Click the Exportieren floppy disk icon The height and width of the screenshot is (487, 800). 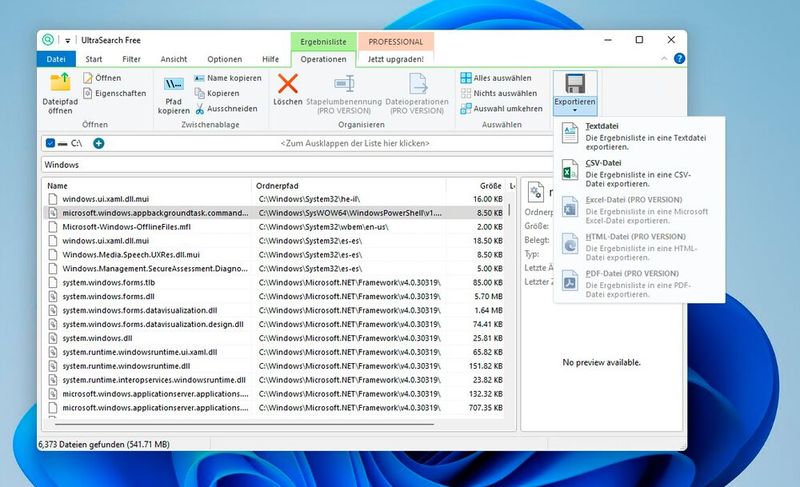[575, 84]
